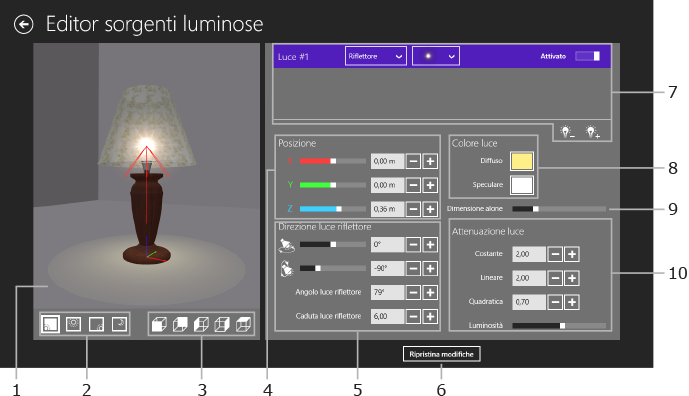The image size is (689, 396).
Task: Increase Caduta luce riflettore value
Action: [430, 316]
